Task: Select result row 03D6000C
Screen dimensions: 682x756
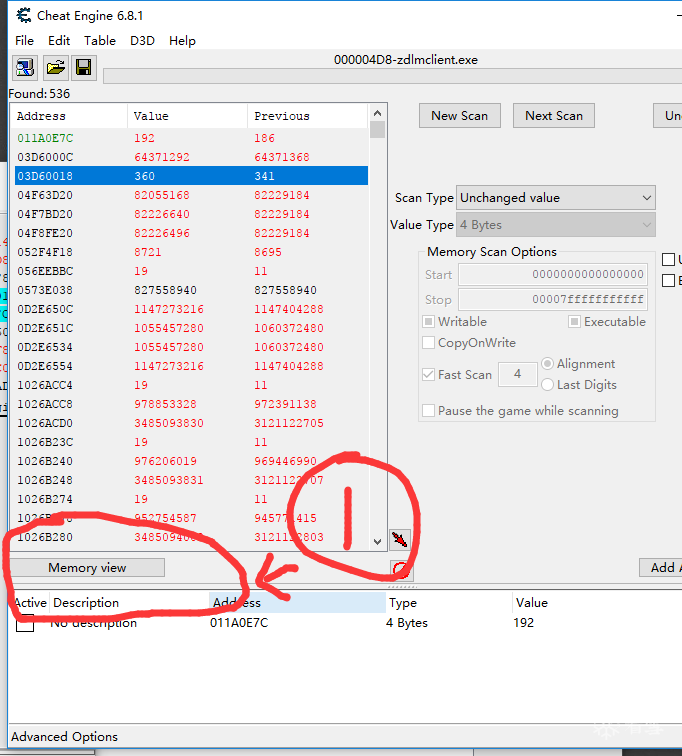Action: [x=191, y=157]
